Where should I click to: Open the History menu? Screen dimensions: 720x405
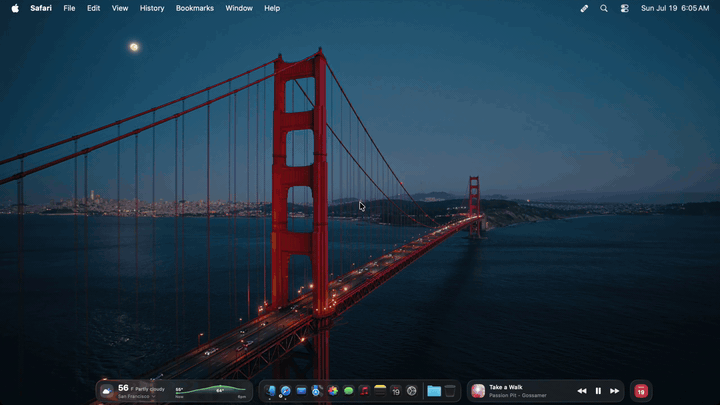pos(152,8)
